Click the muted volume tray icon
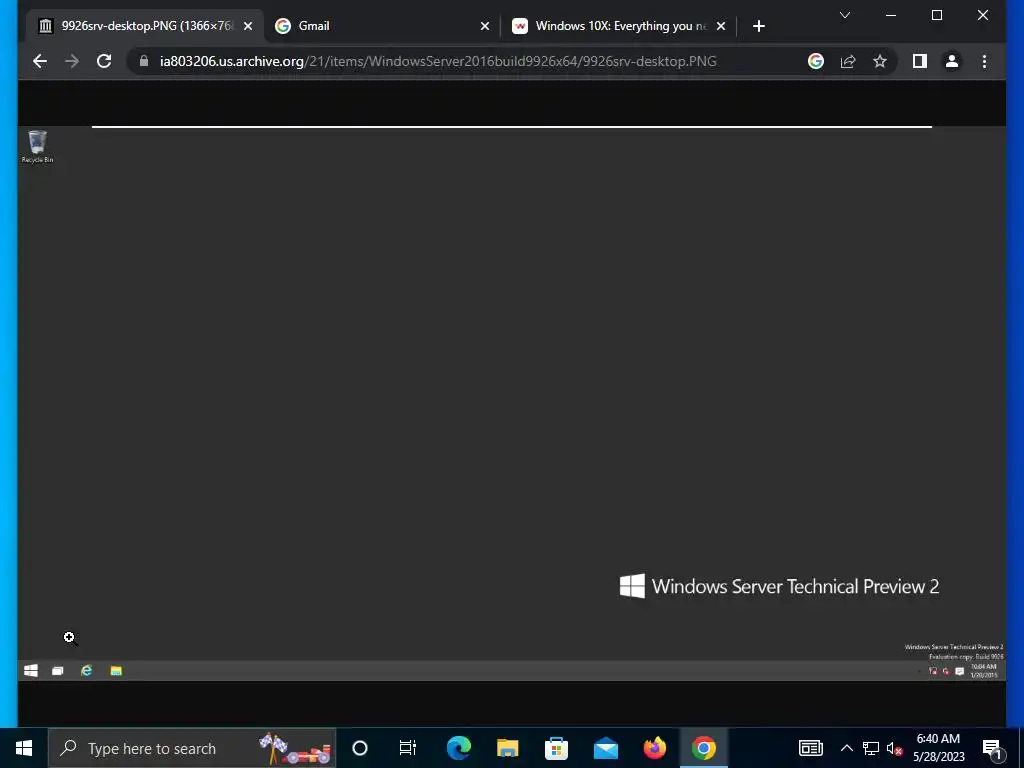Viewport: 1024px width, 768px height. pyautogui.click(x=895, y=748)
